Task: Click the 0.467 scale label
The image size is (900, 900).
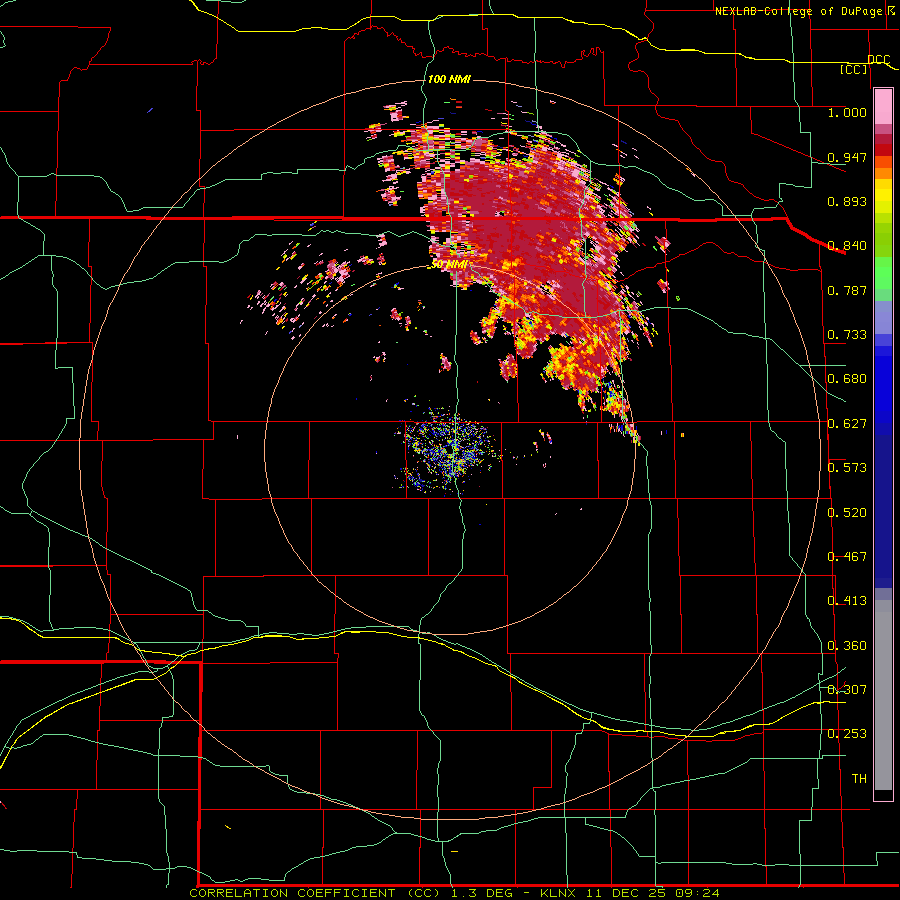Action: 847,557
